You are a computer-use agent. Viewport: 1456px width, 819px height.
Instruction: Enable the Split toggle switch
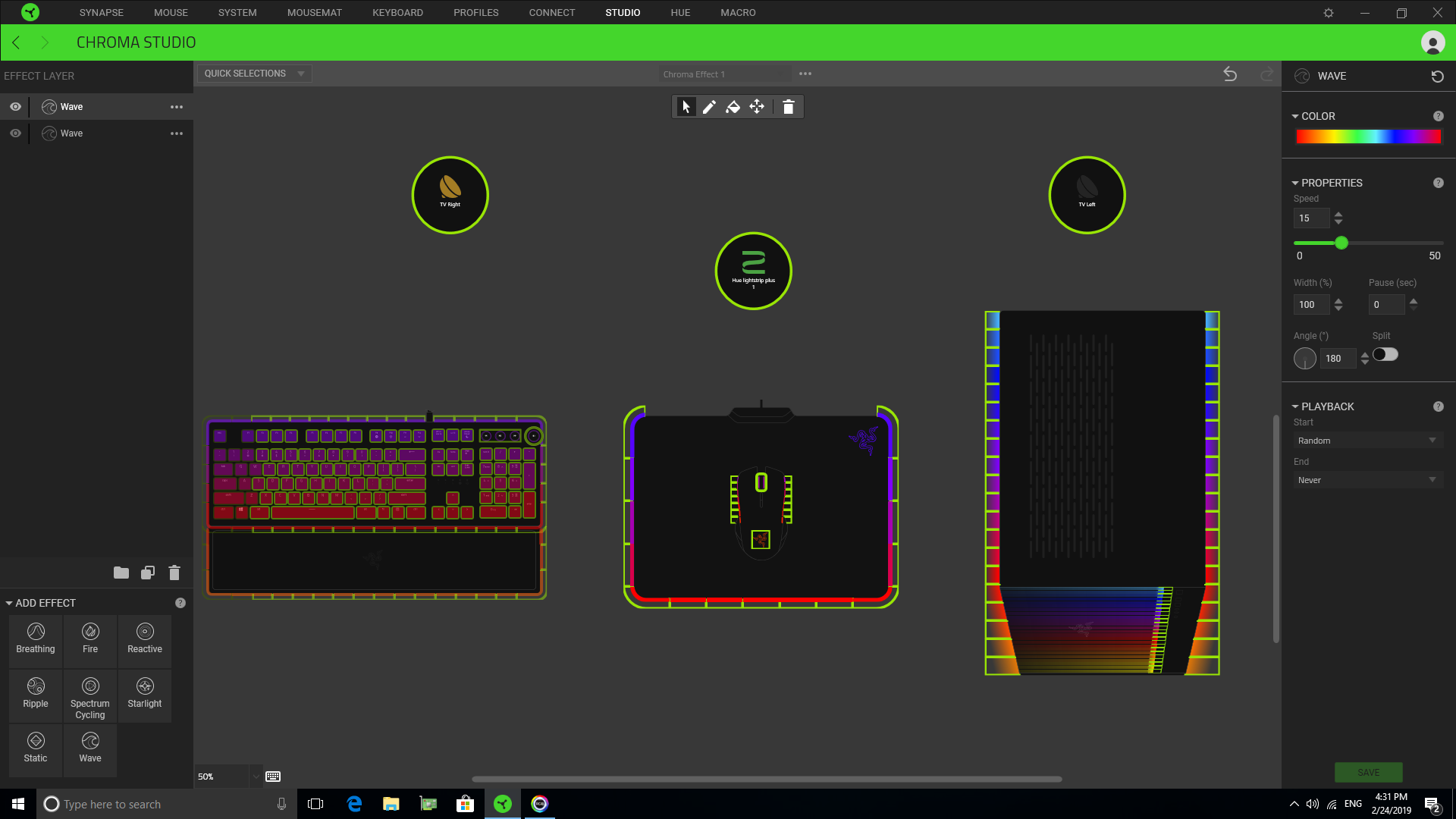[1385, 355]
